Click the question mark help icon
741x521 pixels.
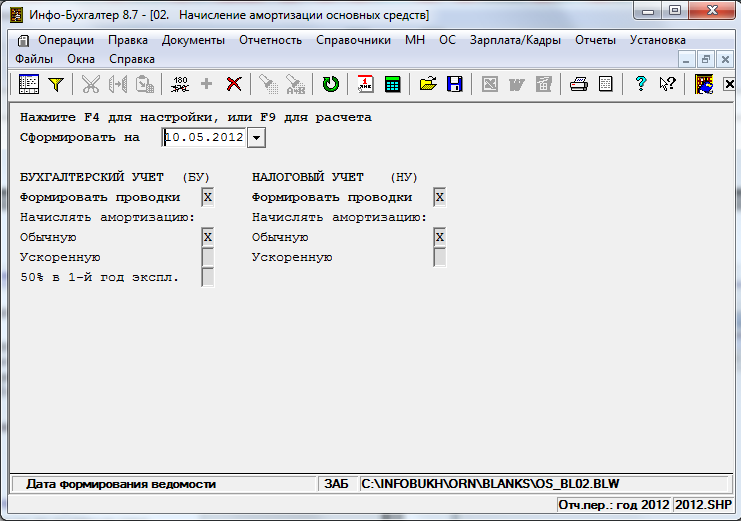pyautogui.click(x=641, y=84)
